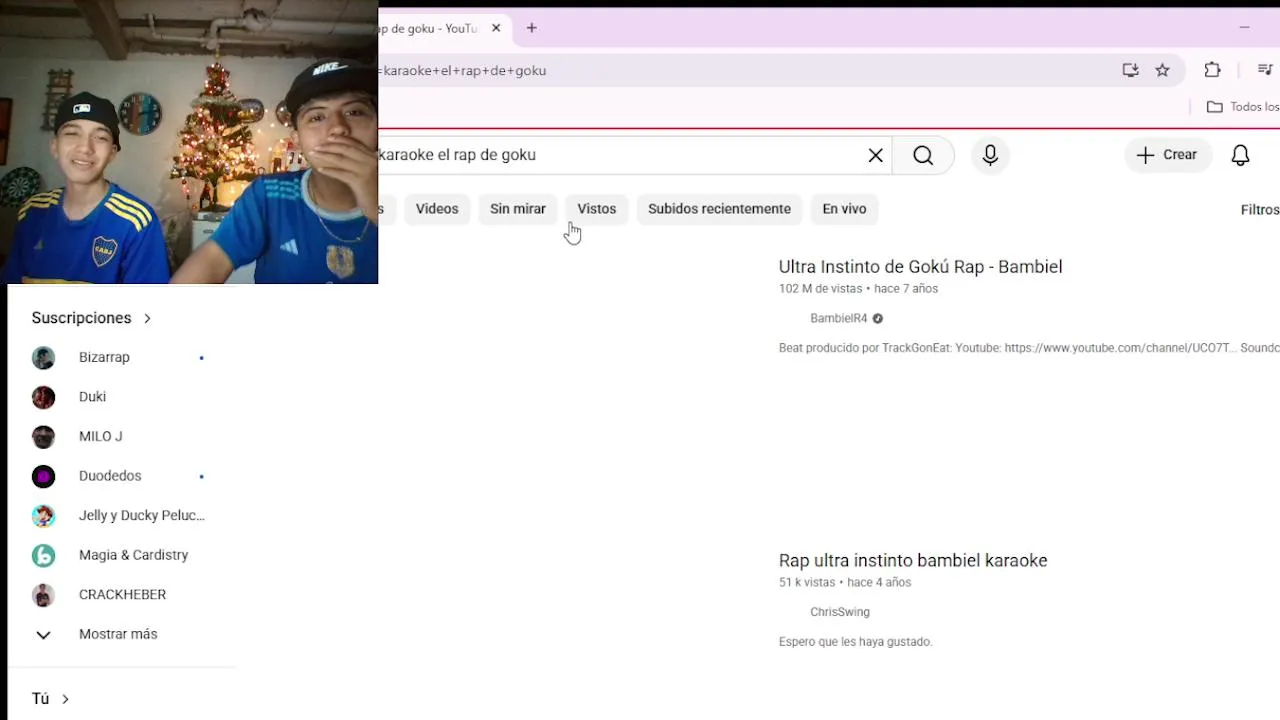
Task: Click the Duodedos avatar icon
Action: [x=43, y=476]
